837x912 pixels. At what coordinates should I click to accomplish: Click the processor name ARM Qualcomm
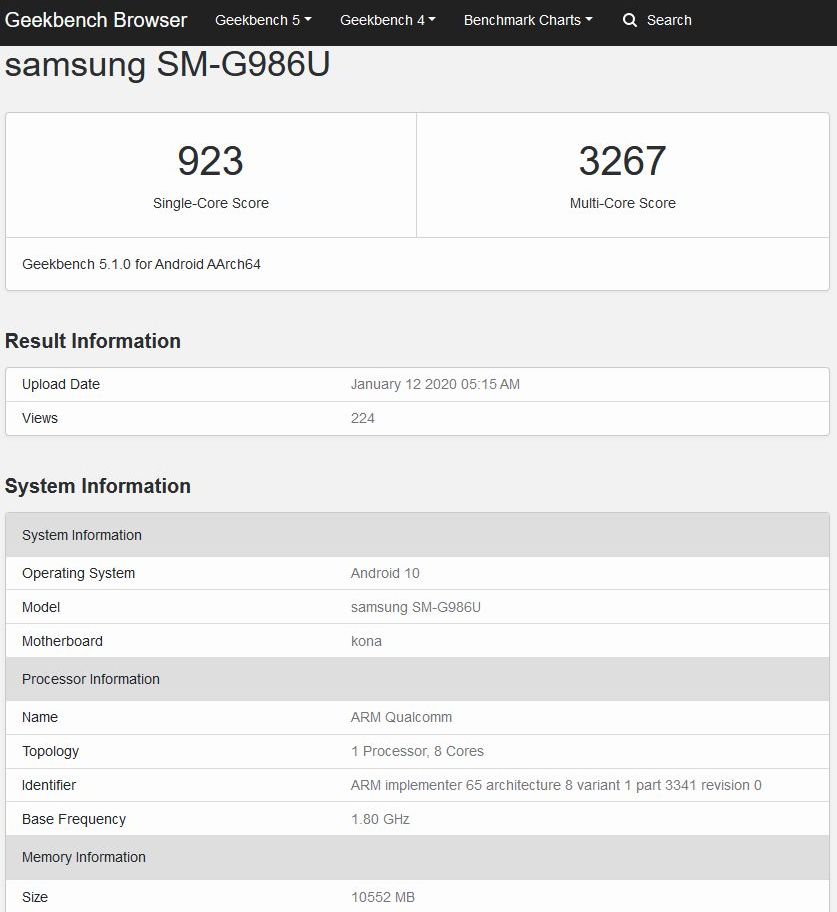(x=401, y=717)
